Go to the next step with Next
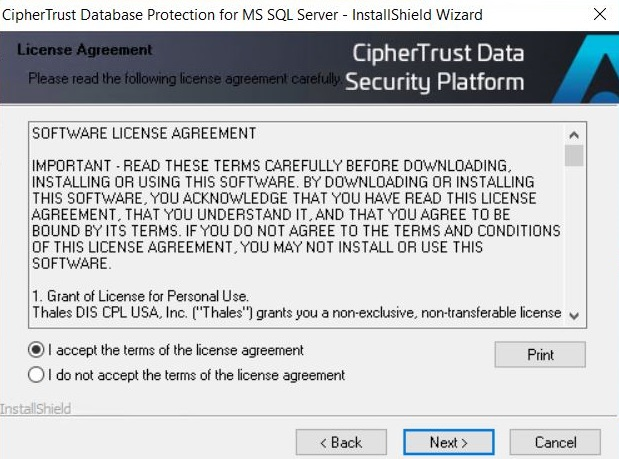 tap(448, 442)
